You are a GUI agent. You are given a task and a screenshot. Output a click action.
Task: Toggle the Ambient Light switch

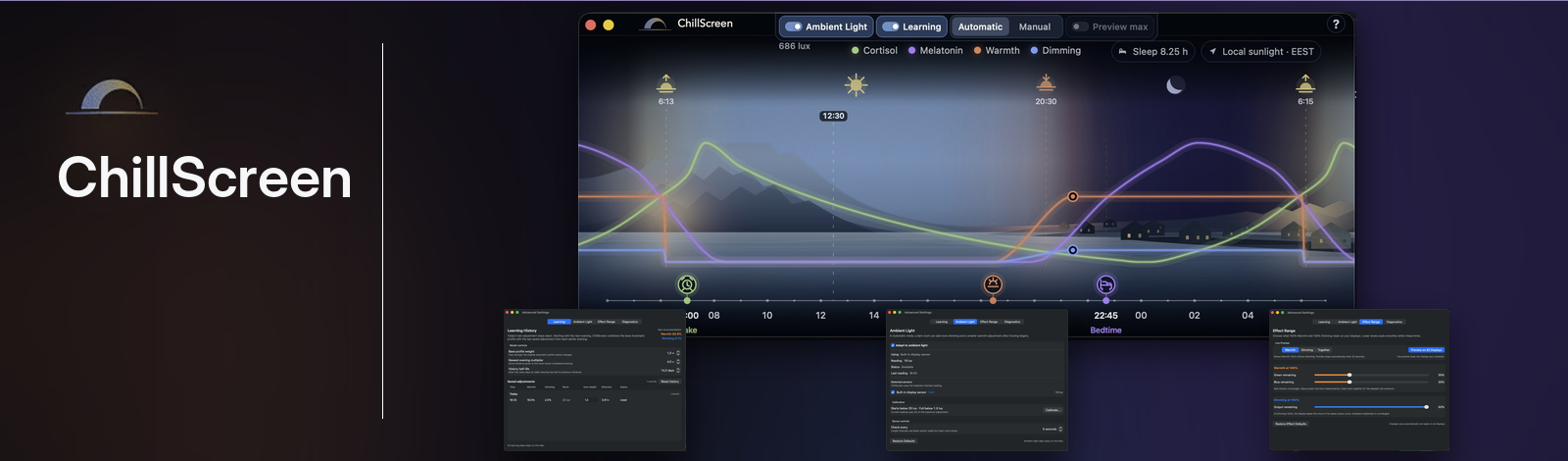tap(794, 26)
